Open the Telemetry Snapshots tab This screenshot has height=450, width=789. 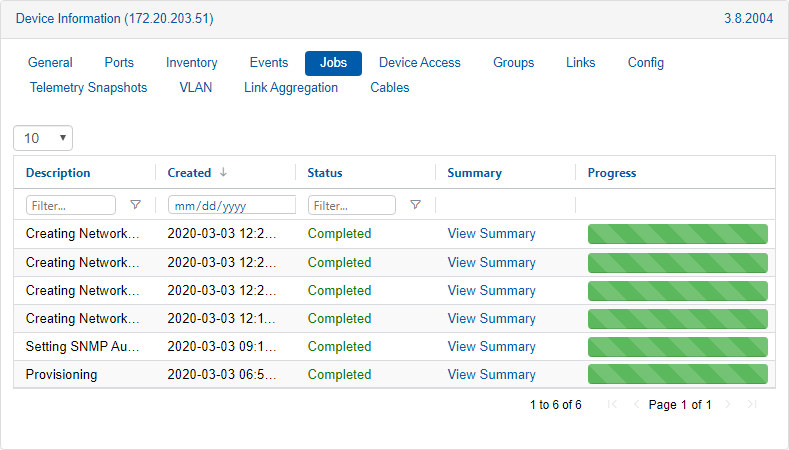[x=88, y=88]
